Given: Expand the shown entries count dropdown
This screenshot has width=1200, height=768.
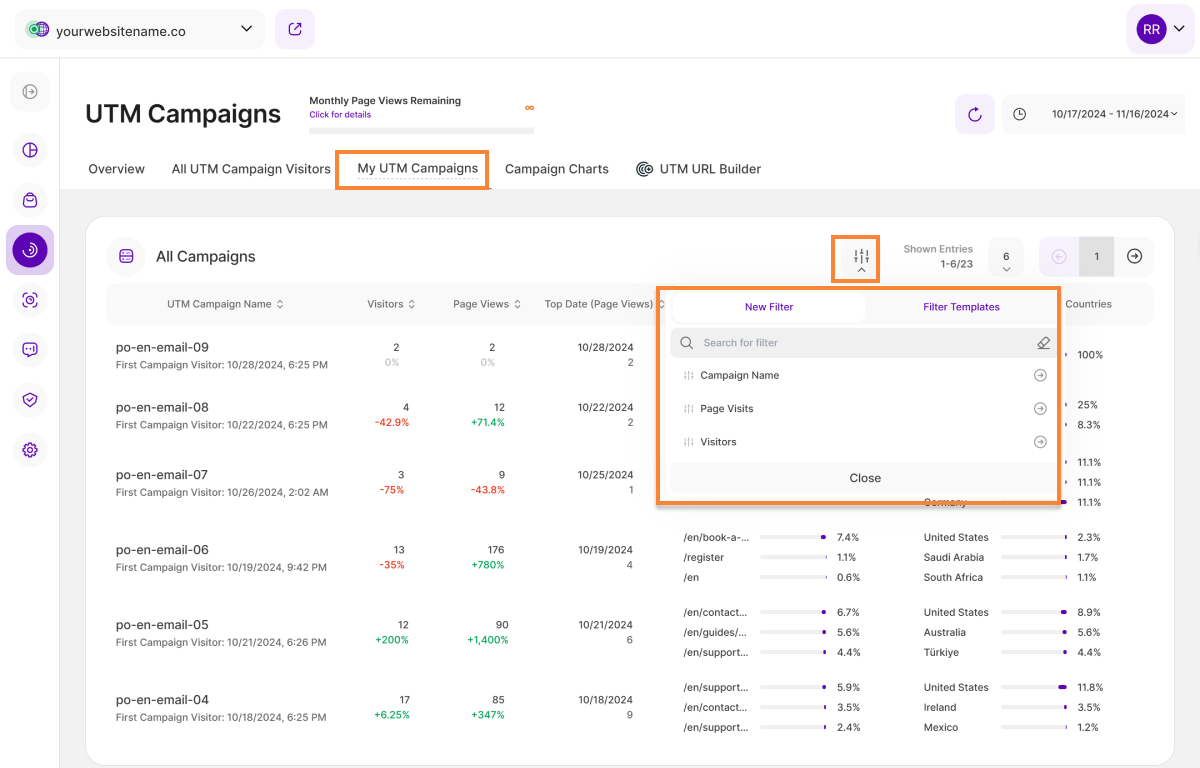Looking at the screenshot, I should coord(1006,258).
